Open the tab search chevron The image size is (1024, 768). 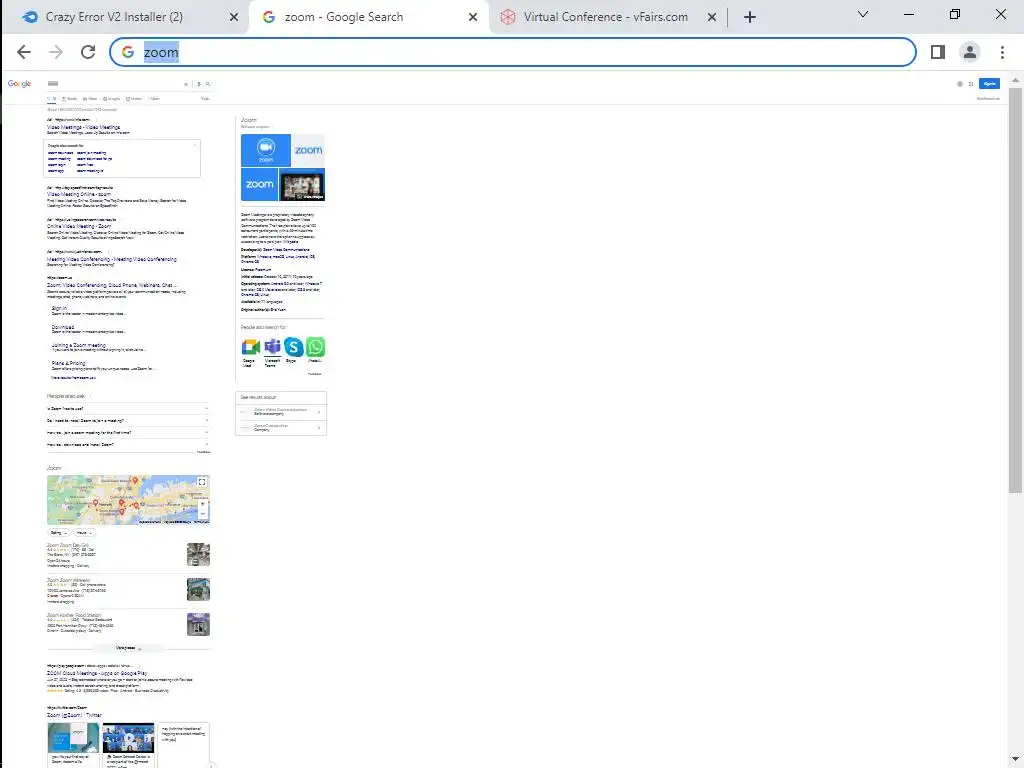click(x=863, y=14)
